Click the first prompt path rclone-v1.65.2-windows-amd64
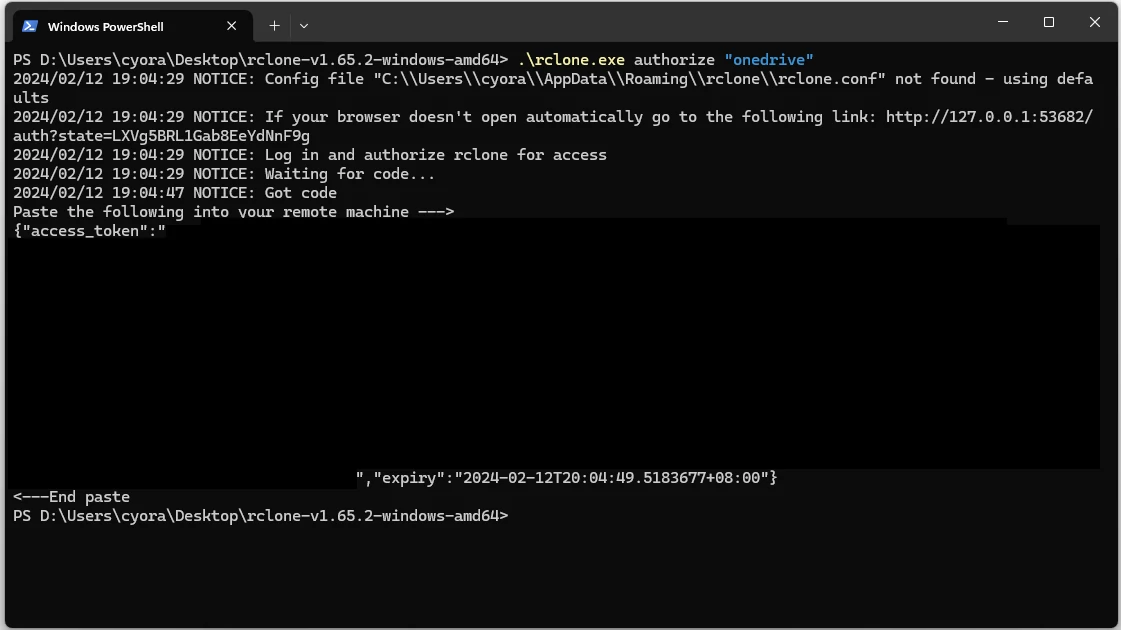 [372, 60]
